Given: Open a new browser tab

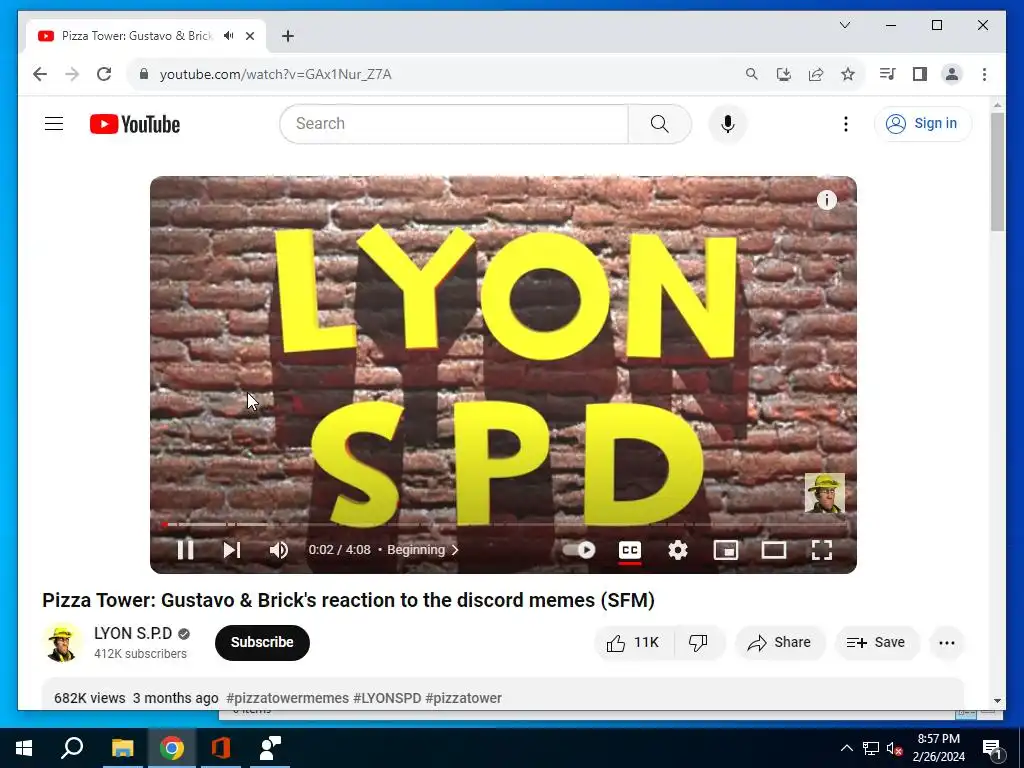Looking at the screenshot, I should tap(288, 36).
